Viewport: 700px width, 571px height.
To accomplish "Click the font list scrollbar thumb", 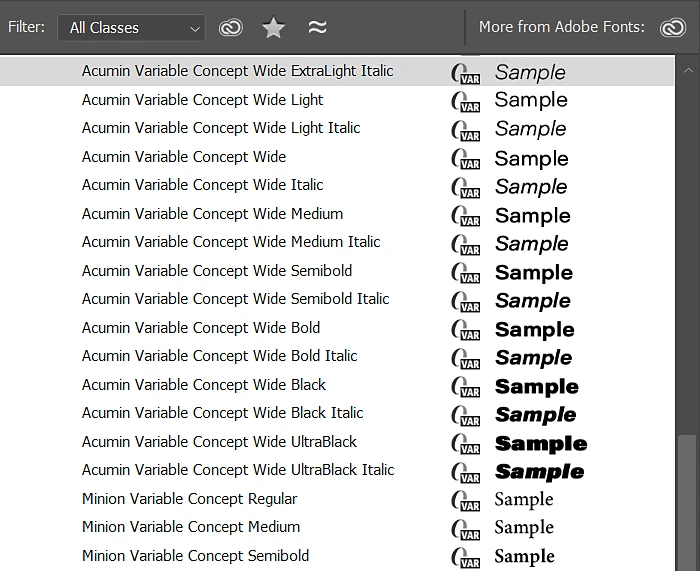I will (688, 502).
